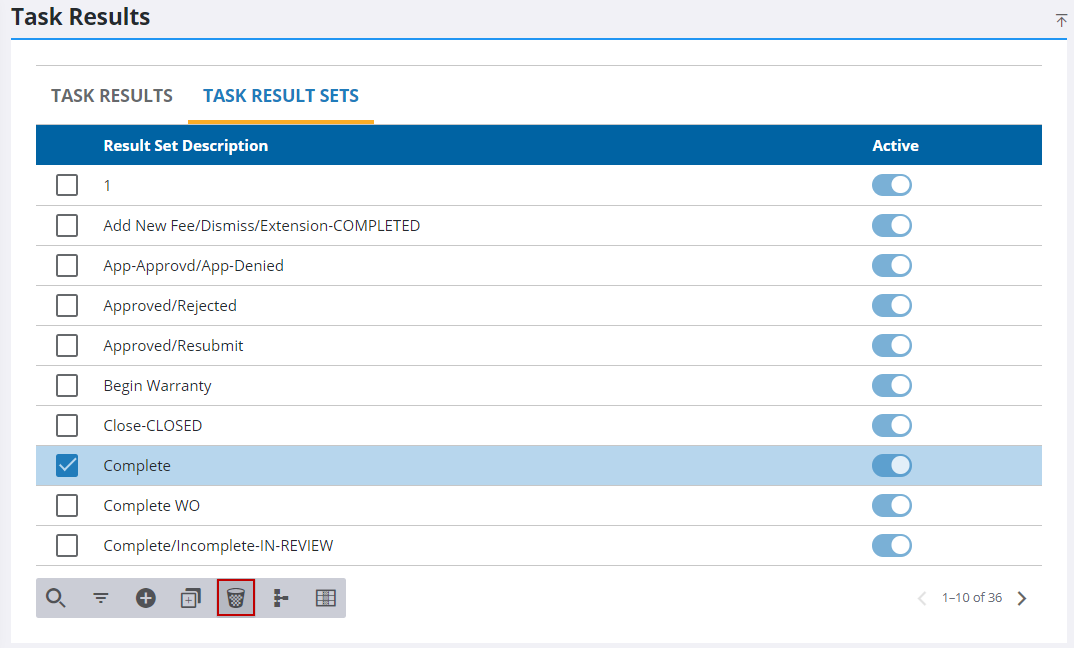Go to the previous page of results
The image size is (1074, 648).
tap(922, 598)
